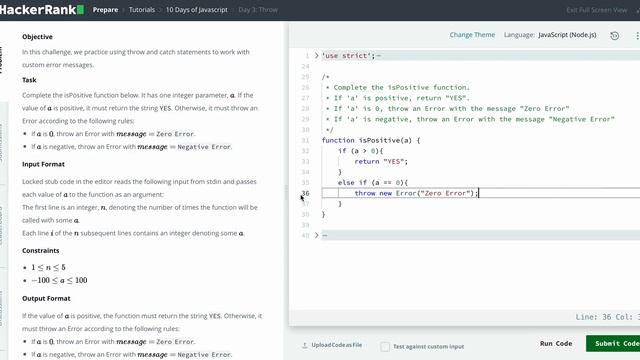
Task: Click the if (a > 0) line
Action: (360, 151)
